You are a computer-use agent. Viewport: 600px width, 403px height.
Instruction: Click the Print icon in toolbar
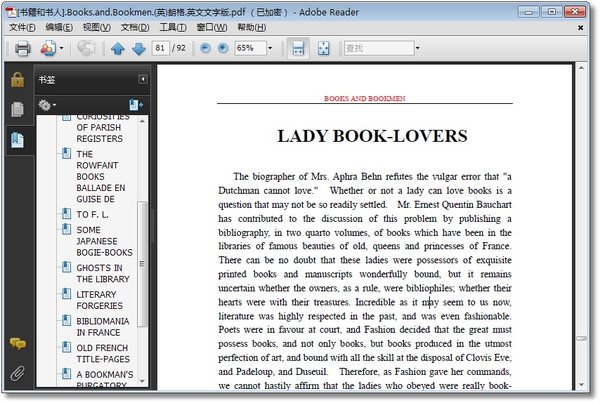22,48
